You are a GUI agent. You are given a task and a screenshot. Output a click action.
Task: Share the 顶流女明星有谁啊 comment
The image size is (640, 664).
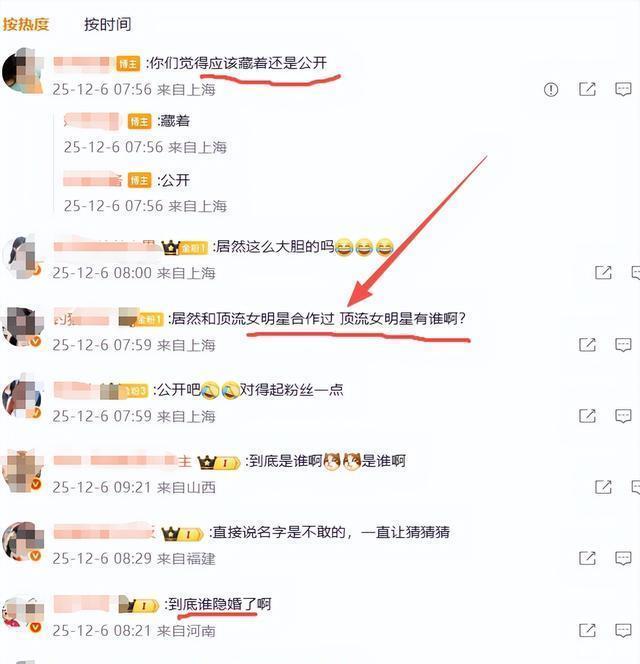point(587,345)
